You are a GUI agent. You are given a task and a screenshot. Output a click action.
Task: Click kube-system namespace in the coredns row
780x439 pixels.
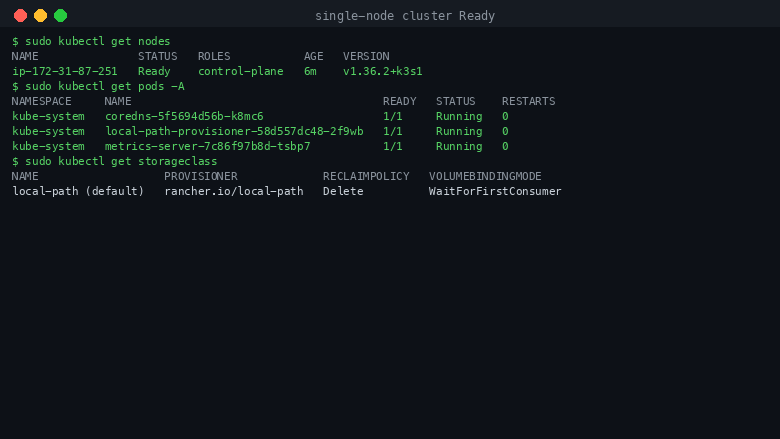(48, 116)
